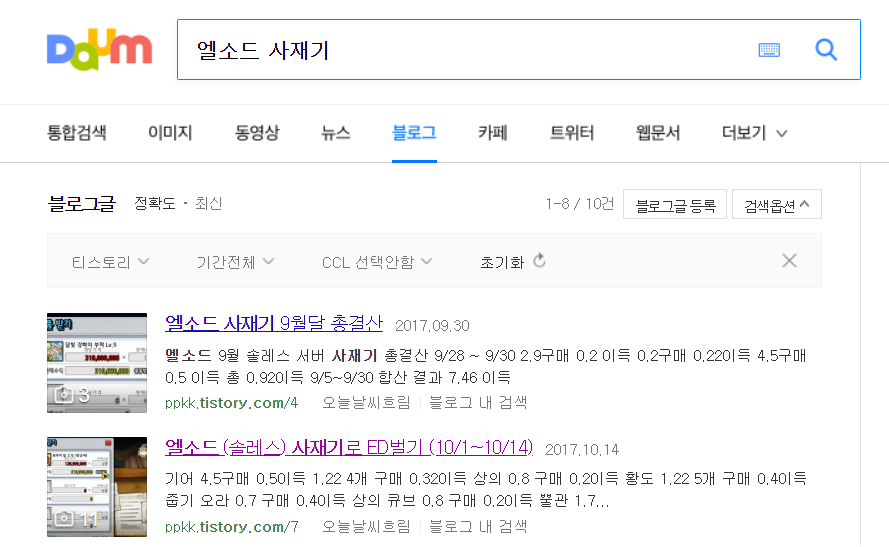Open thumbnail of 사재기로 ED벌기 post
The height and width of the screenshot is (547, 889).
point(97,487)
